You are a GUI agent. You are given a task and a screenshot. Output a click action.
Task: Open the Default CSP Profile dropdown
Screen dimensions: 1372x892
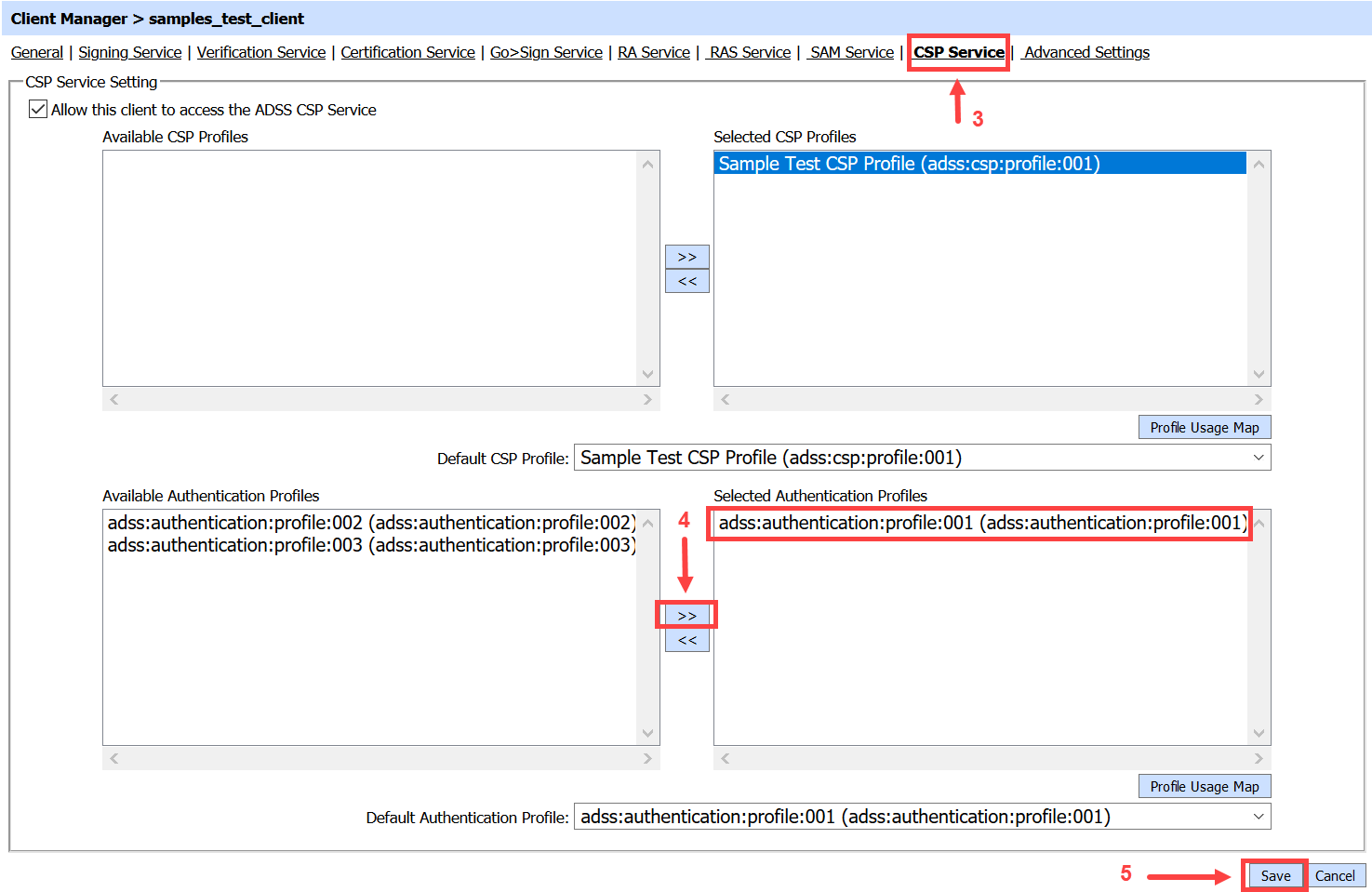click(x=922, y=458)
